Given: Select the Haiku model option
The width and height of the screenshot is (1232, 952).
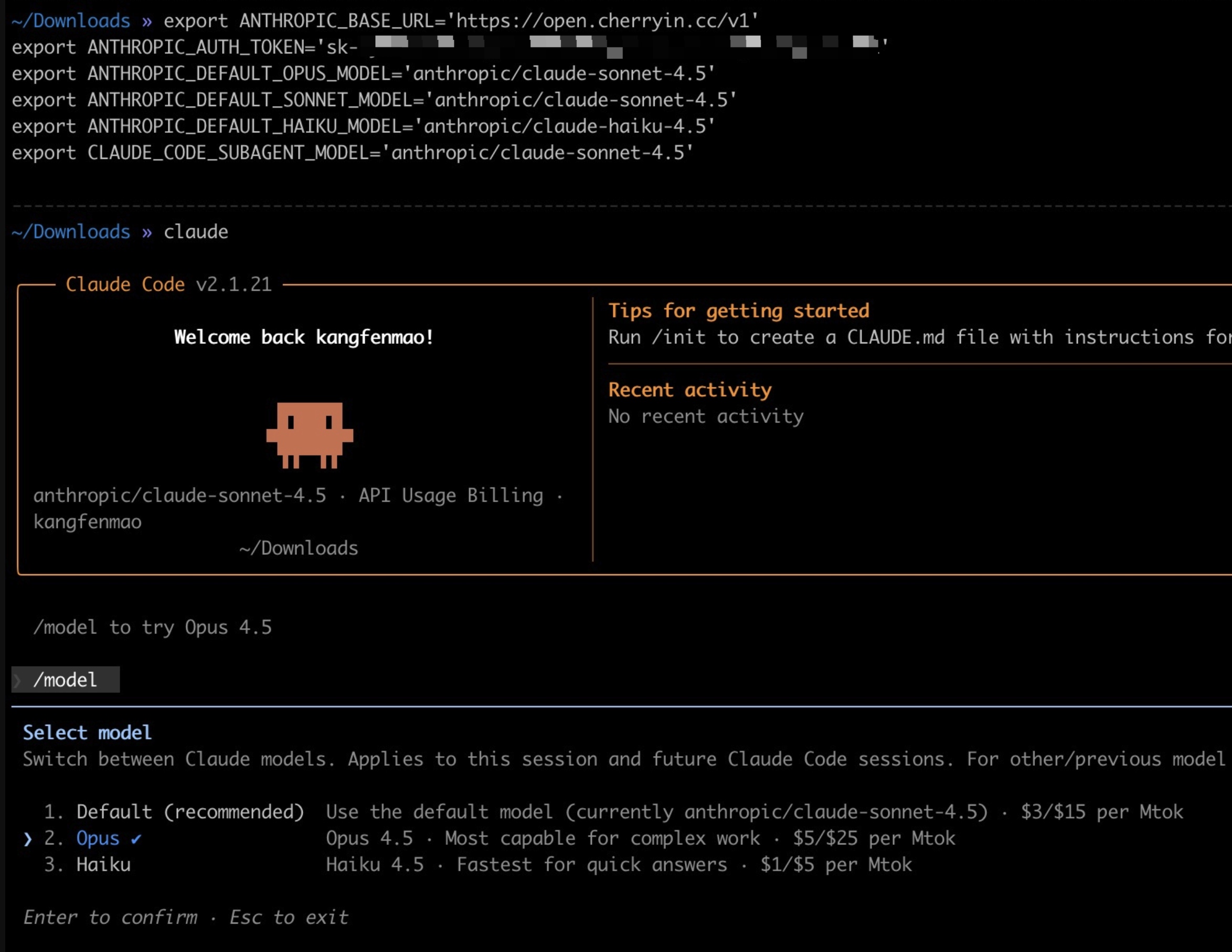Looking at the screenshot, I should (103, 864).
